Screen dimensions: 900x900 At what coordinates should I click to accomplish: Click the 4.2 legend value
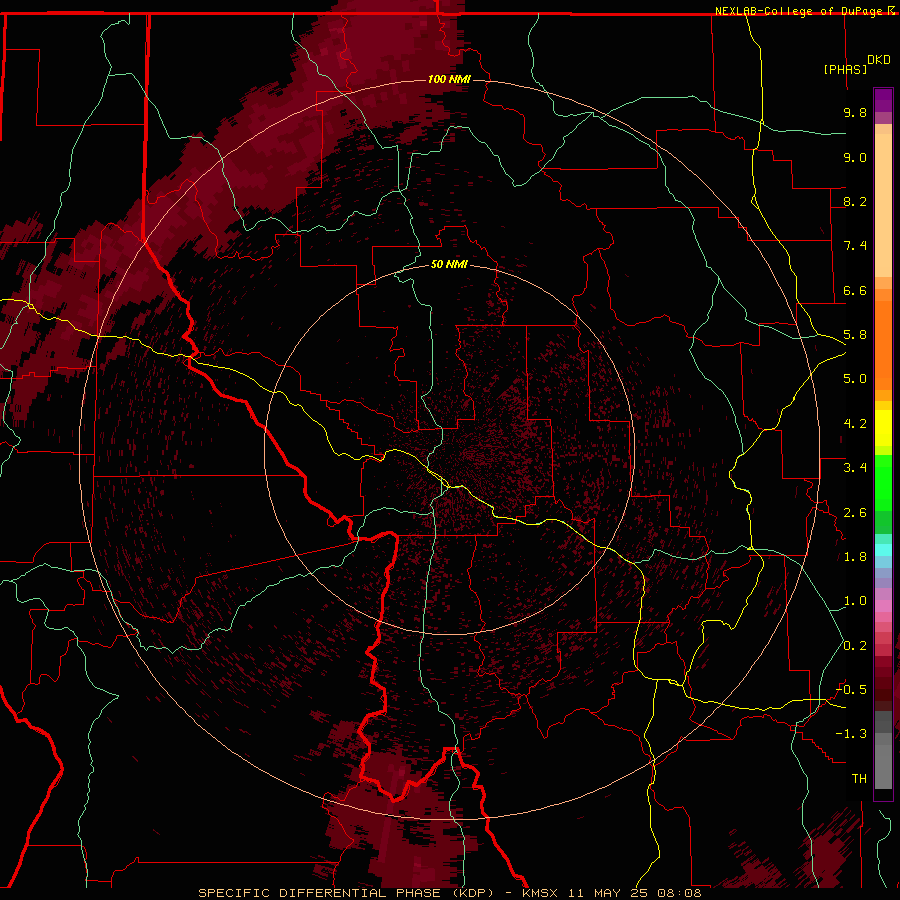pos(855,424)
